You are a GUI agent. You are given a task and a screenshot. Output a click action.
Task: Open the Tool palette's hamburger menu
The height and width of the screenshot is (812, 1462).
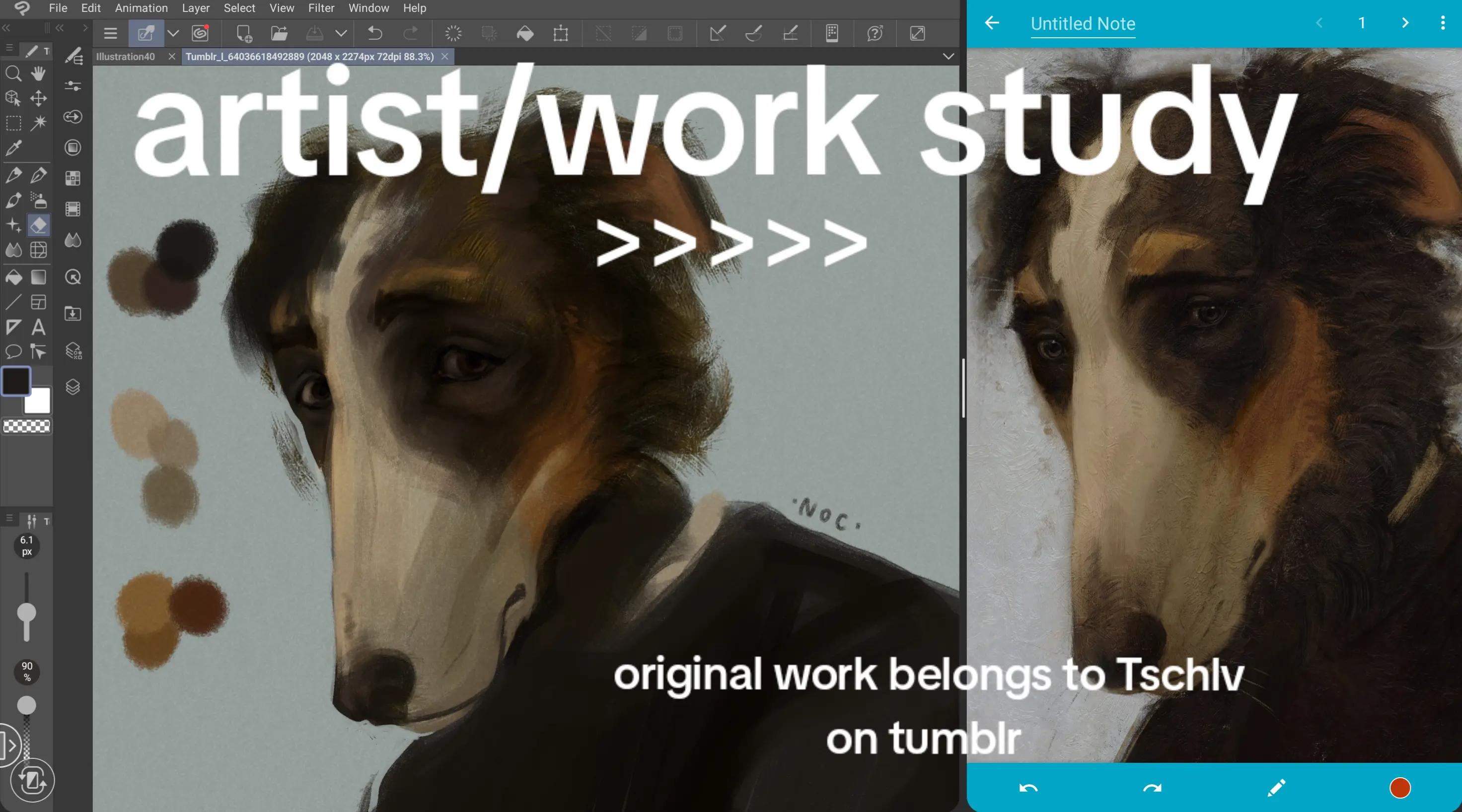pos(9,49)
